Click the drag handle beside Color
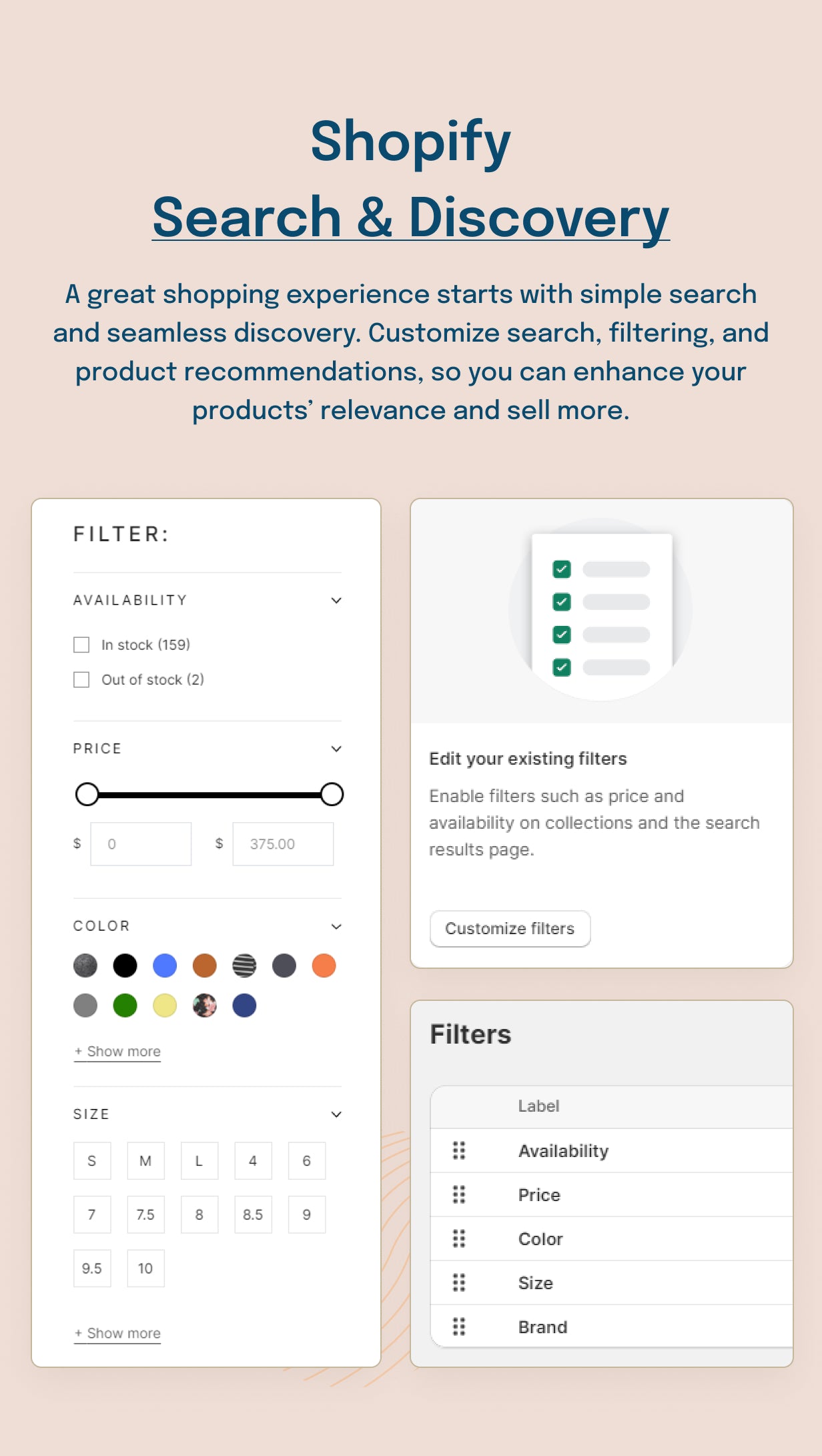The image size is (822, 1456). pyautogui.click(x=459, y=1238)
